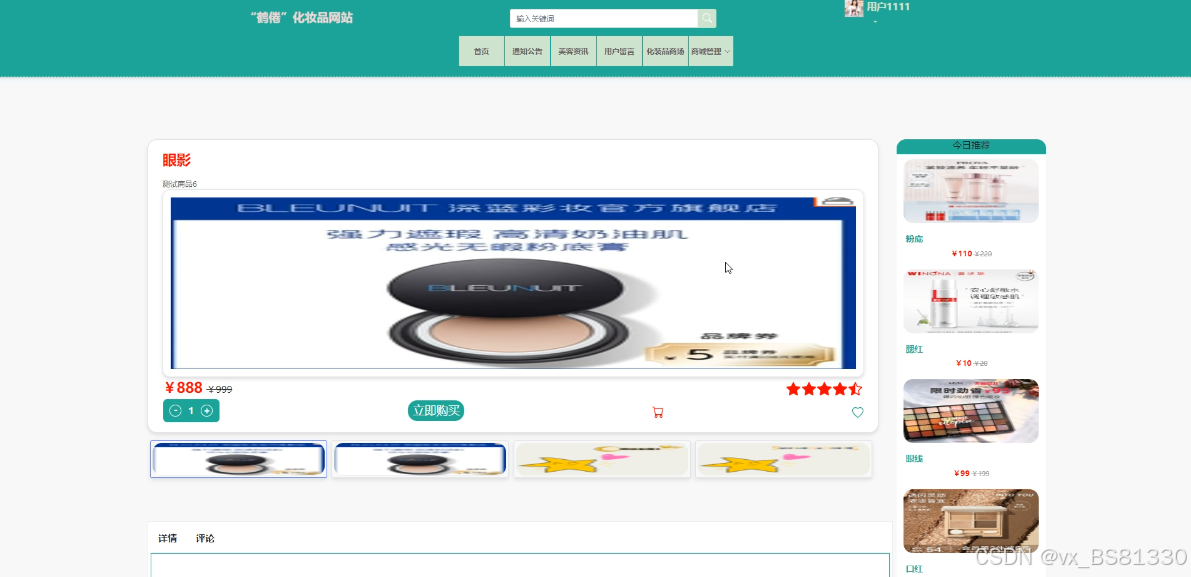This screenshot has width=1191, height=577.
Task: Click the product title 眼影
Action: [x=176, y=160]
